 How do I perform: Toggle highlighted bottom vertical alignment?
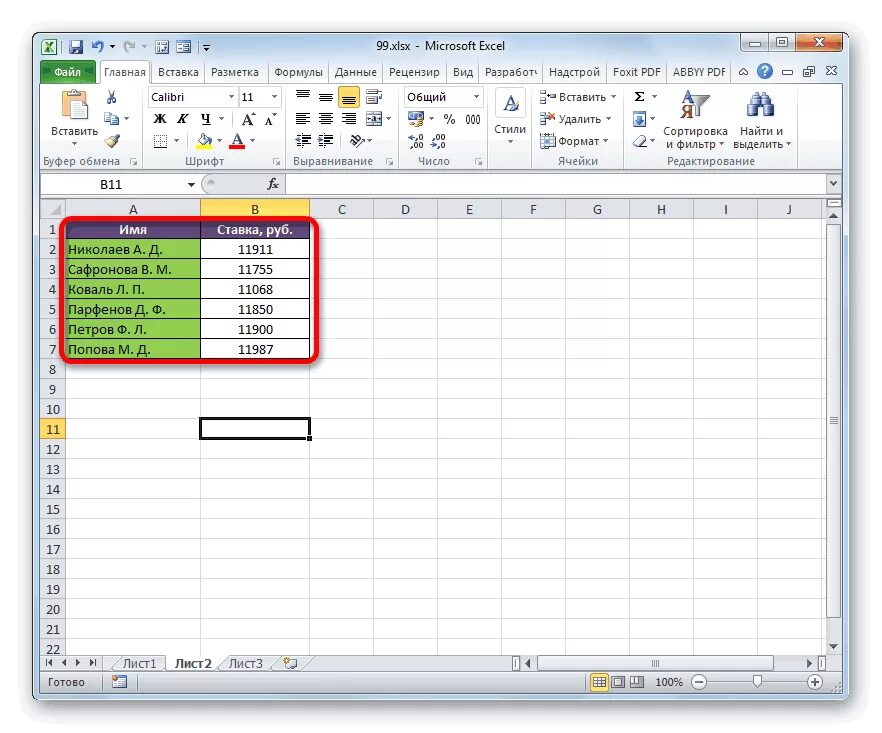click(x=349, y=98)
